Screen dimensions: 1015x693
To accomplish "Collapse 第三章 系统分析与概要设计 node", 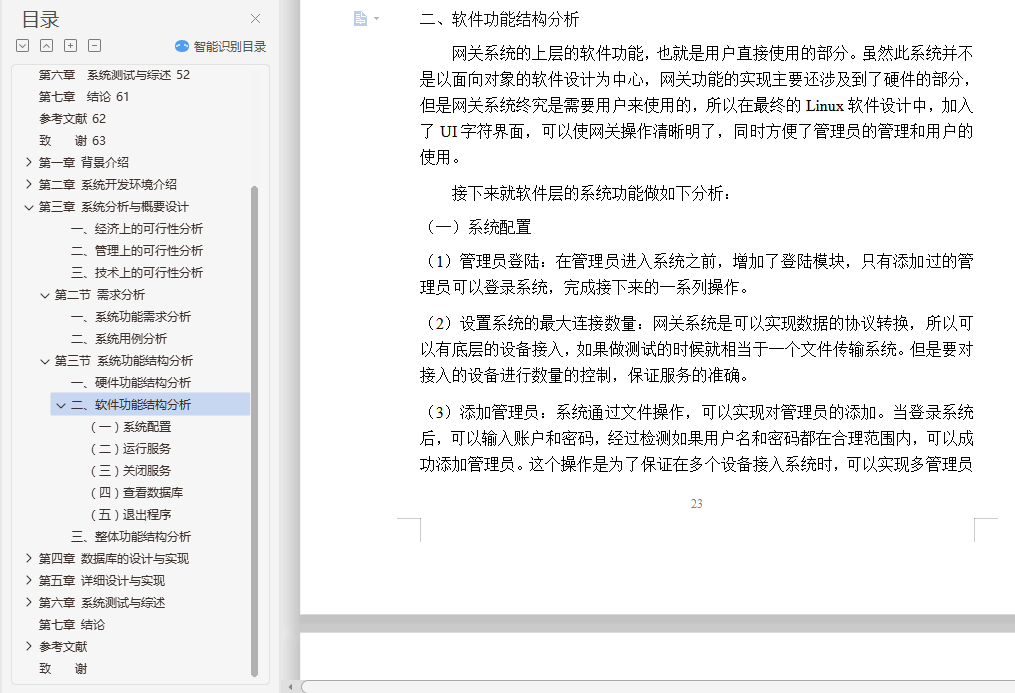I will [x=28, y=207].
